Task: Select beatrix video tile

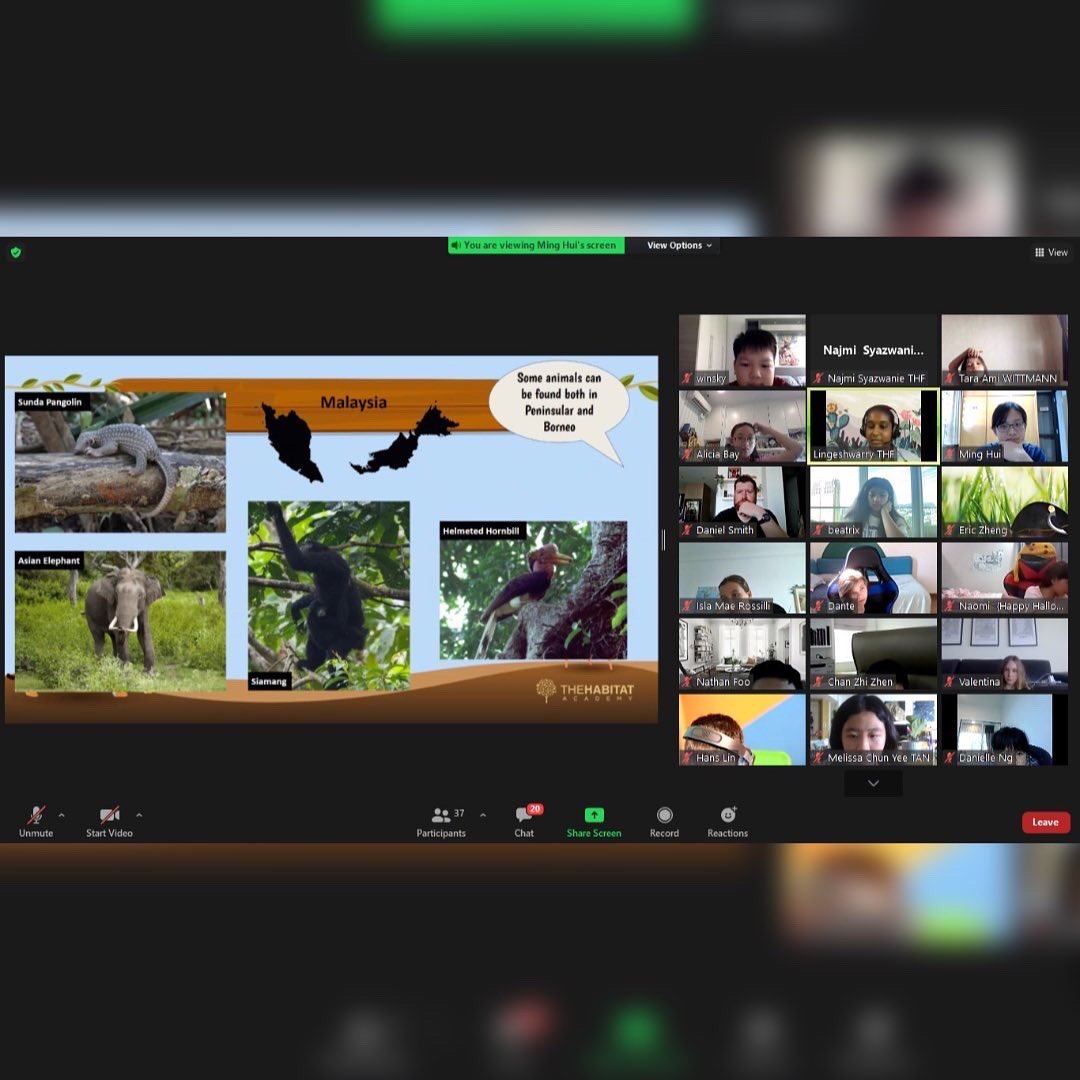Action: 873,501
